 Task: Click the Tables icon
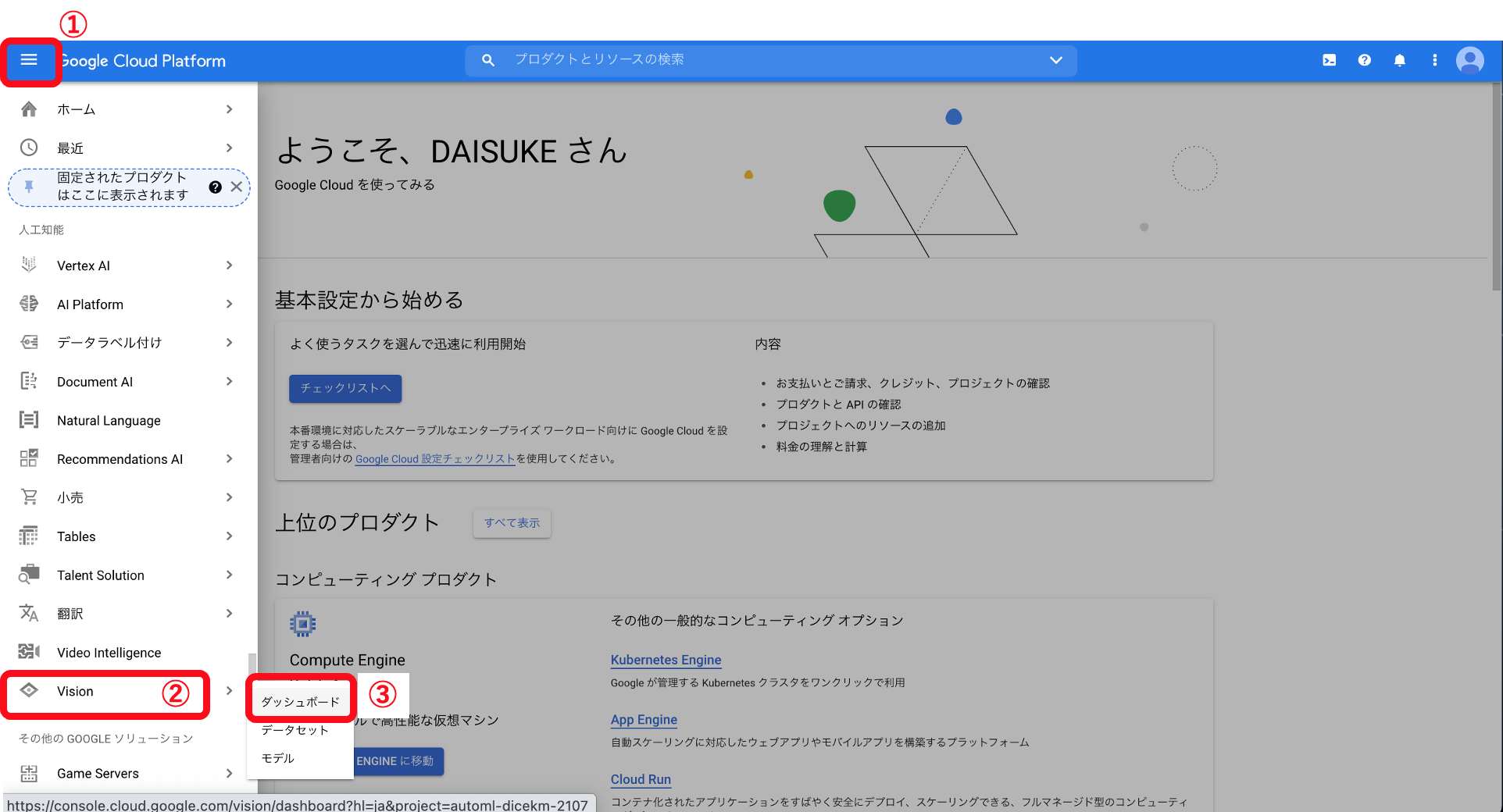(29, 536)
